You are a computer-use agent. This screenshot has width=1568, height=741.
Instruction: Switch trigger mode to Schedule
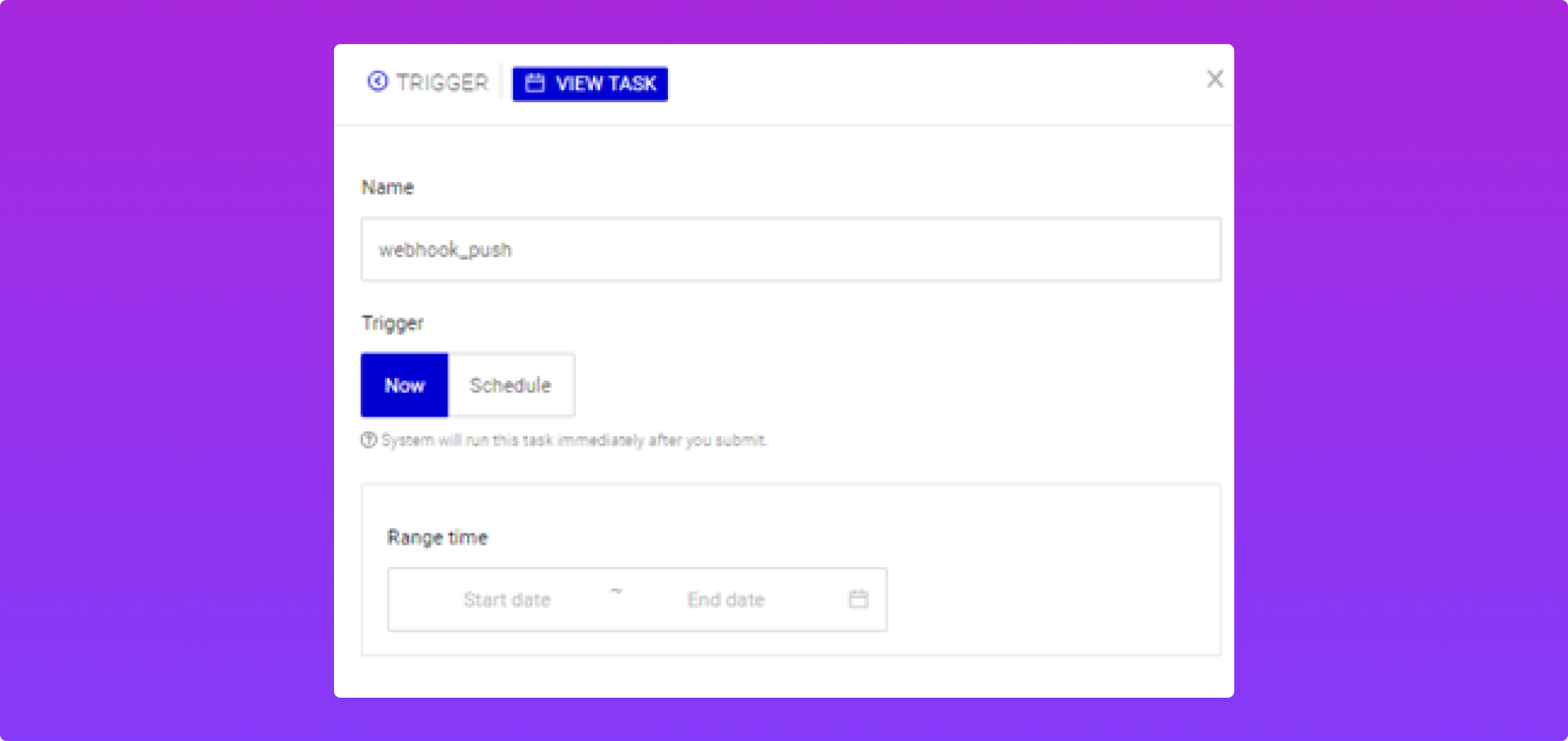(x=510, y=386)
